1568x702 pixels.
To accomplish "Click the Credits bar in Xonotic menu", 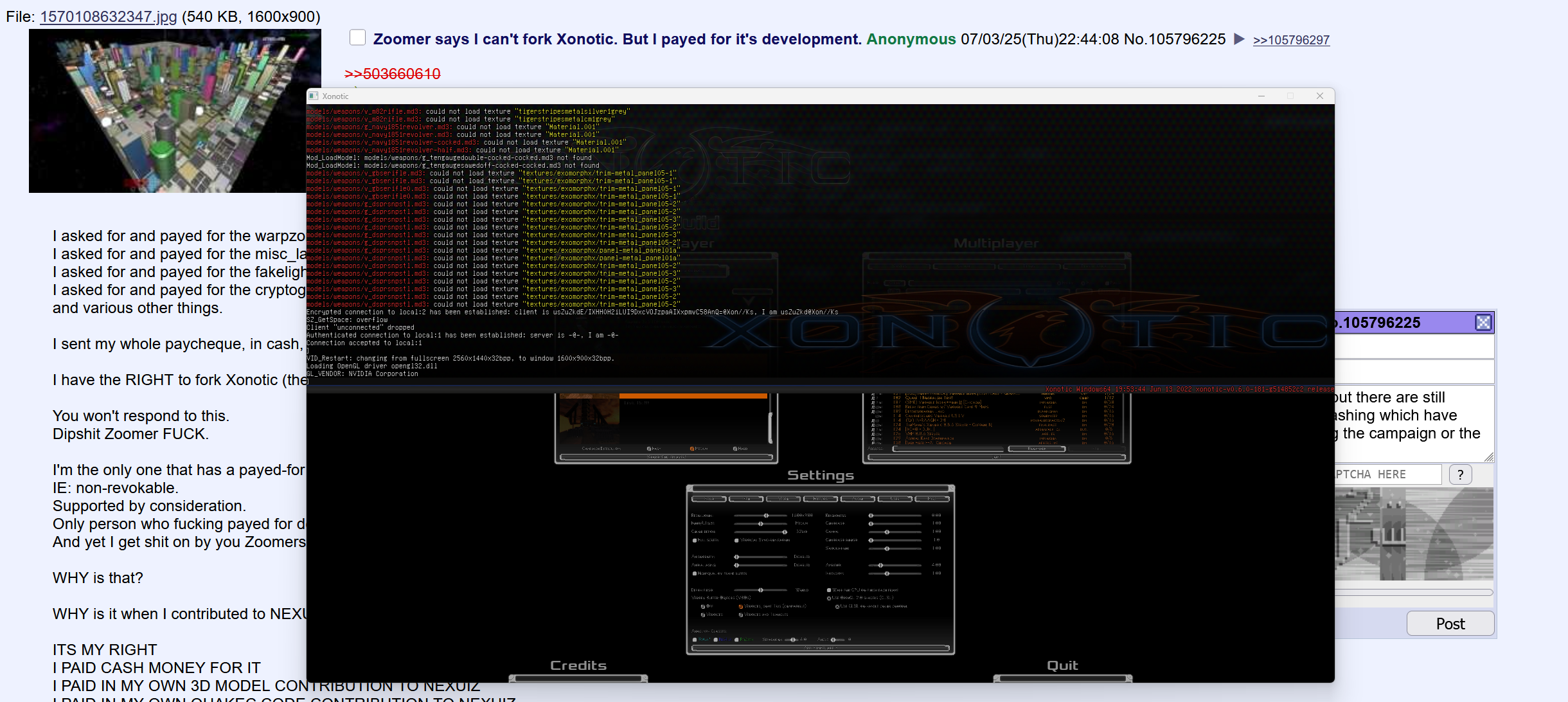I will pos(578,678).
